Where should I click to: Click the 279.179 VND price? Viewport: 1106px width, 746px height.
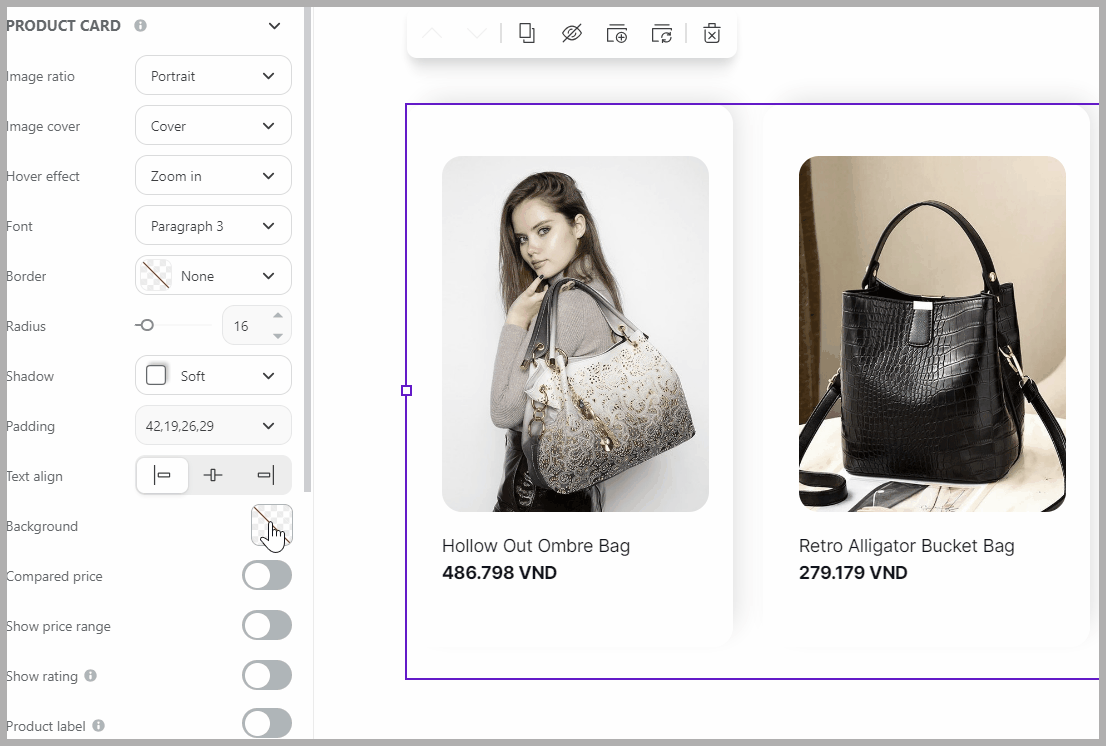coord(853,573)
